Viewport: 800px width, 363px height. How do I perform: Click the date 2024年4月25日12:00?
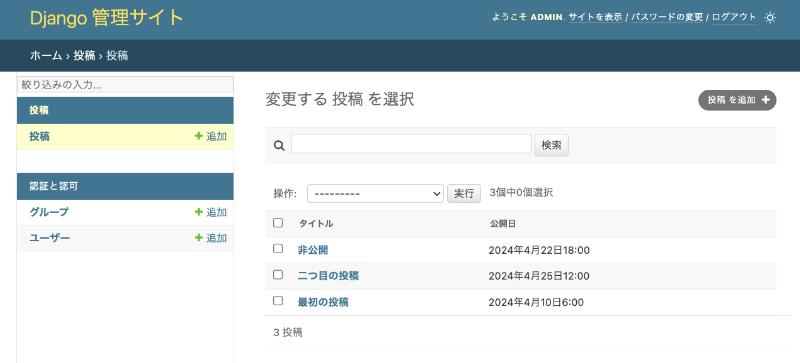click(x=539, y=276)
